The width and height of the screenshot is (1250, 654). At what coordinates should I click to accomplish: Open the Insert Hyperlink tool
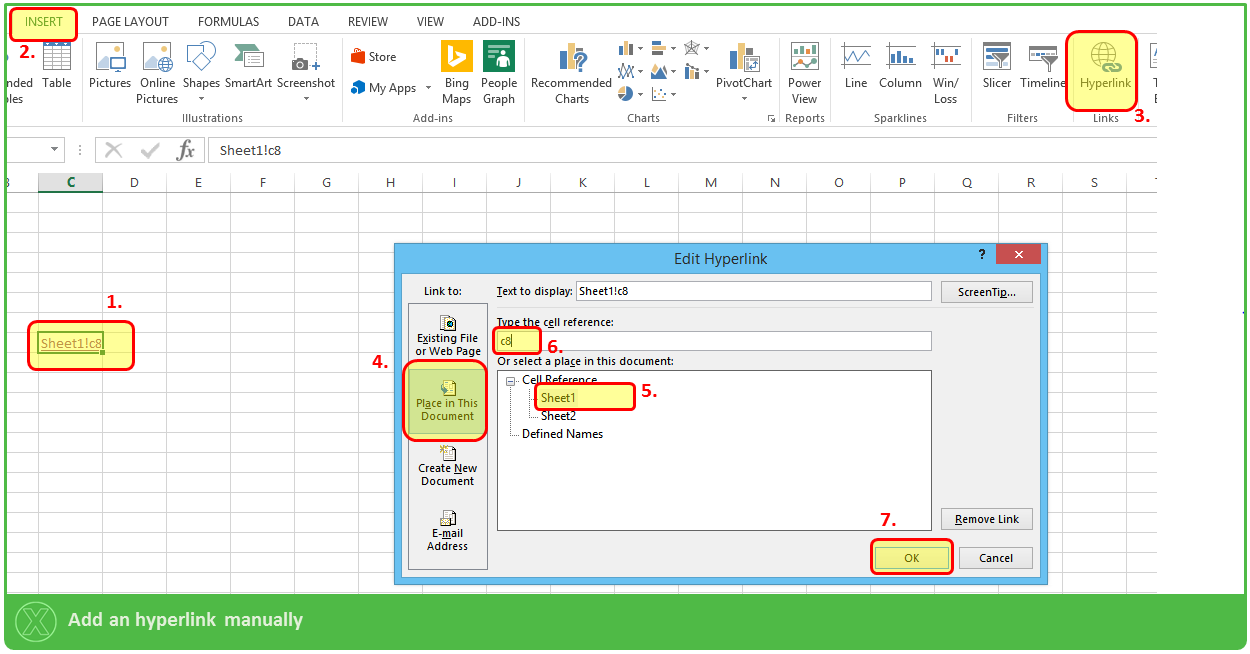coord(1101,68)
